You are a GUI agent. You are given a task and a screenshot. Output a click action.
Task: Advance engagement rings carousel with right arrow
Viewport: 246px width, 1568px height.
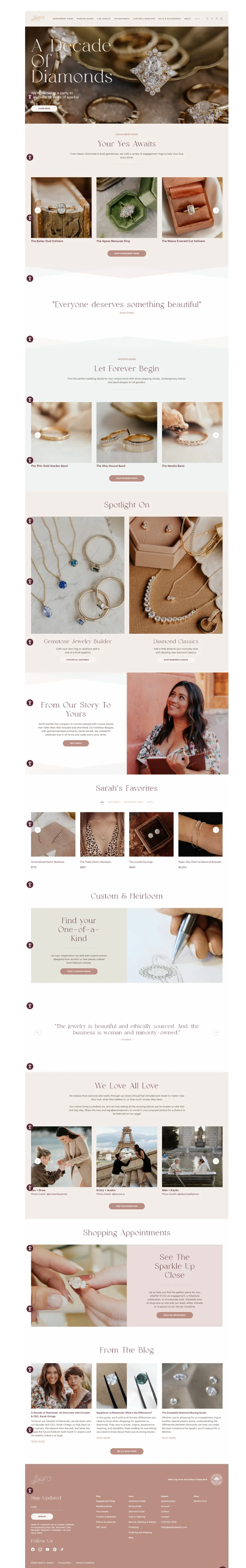(x=216, y=210)
